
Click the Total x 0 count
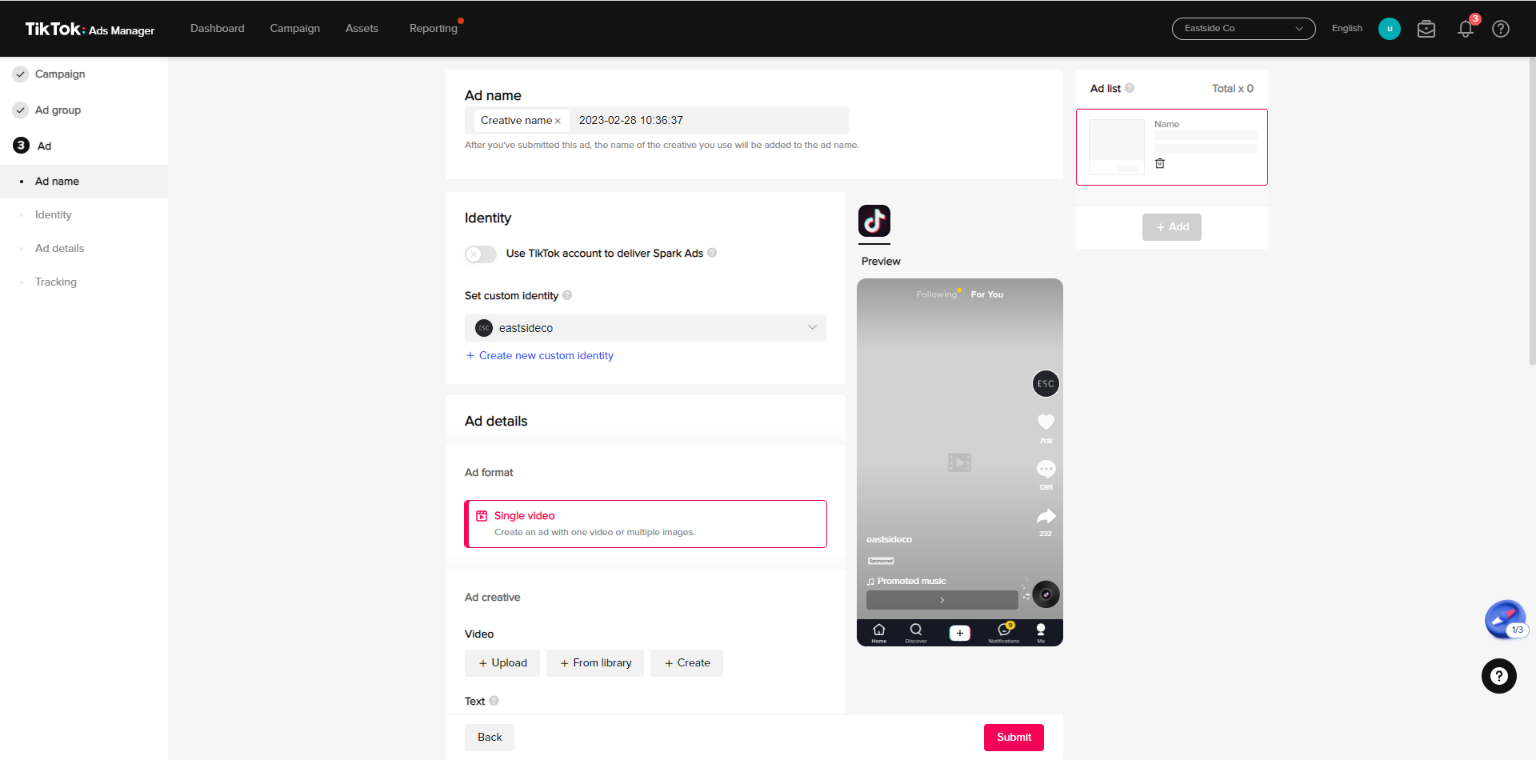click(1233, 89)
